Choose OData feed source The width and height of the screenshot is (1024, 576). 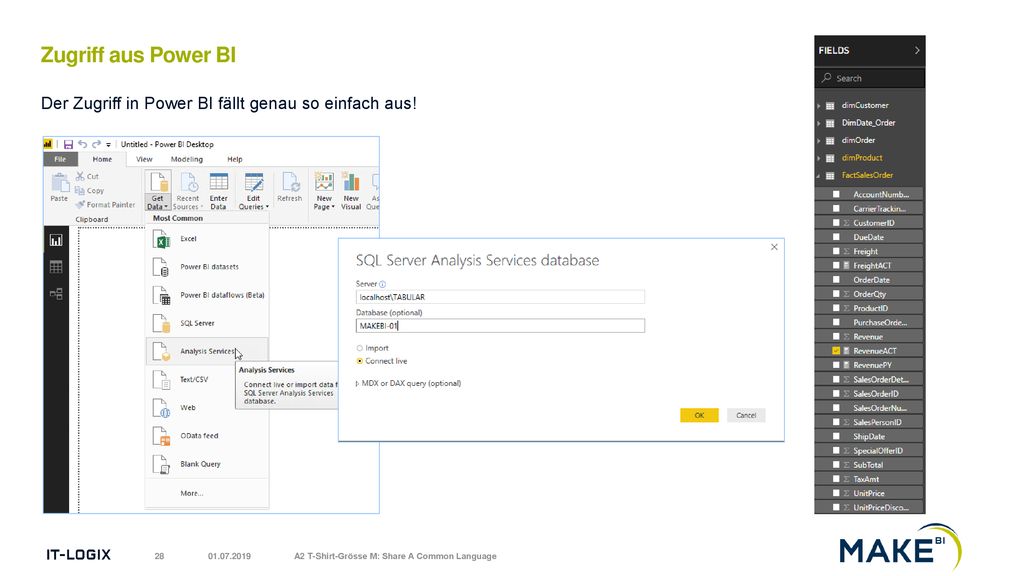207,436
